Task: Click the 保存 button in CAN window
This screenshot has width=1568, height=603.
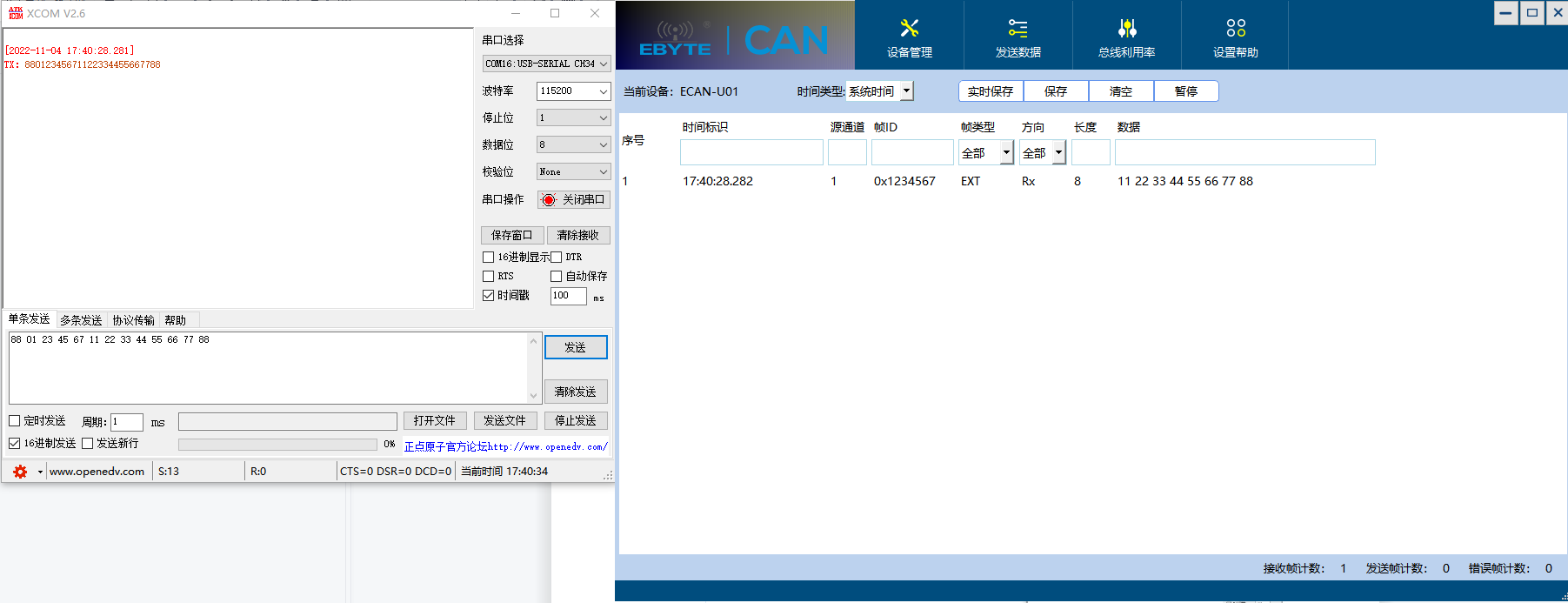Action: (1056, 91)
